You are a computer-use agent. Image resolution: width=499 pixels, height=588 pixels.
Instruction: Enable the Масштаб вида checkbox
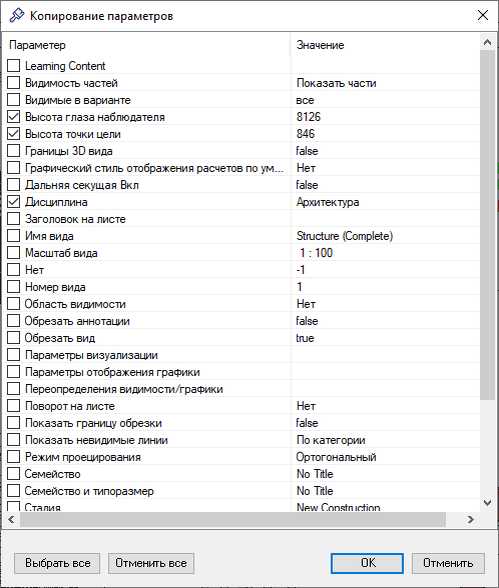[x=13, y=253]
